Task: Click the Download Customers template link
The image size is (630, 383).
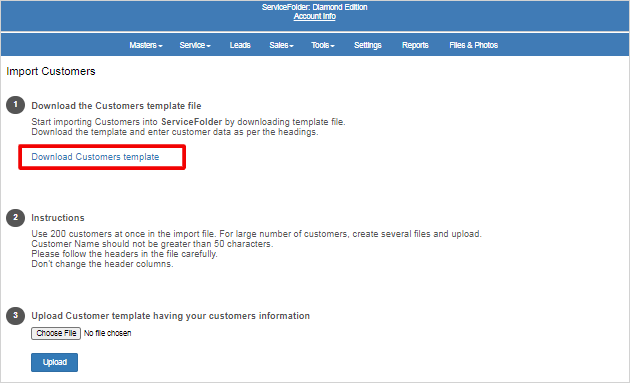Action: (95, 157)
